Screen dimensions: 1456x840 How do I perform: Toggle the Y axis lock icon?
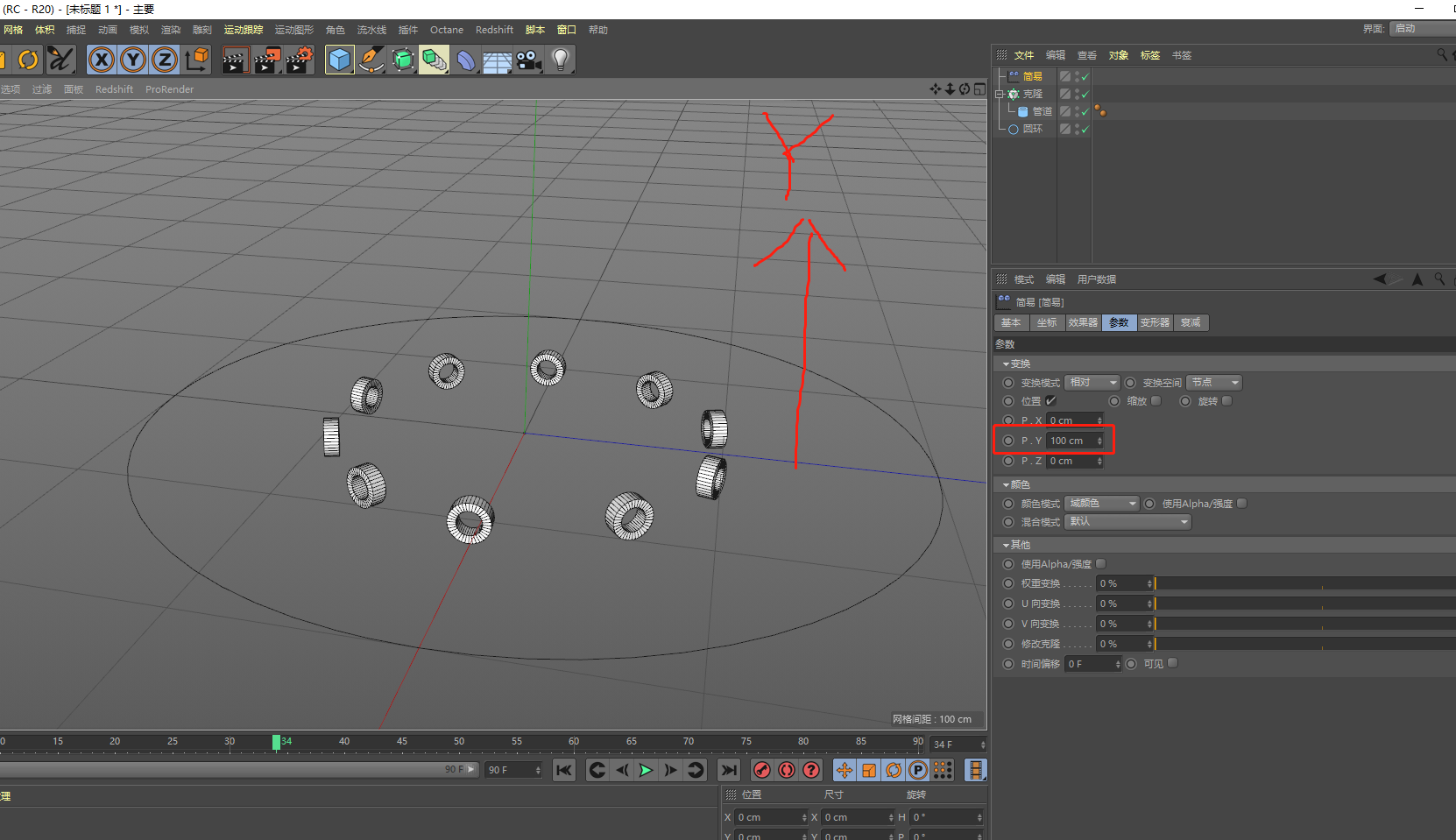click(x=133, y=60)
